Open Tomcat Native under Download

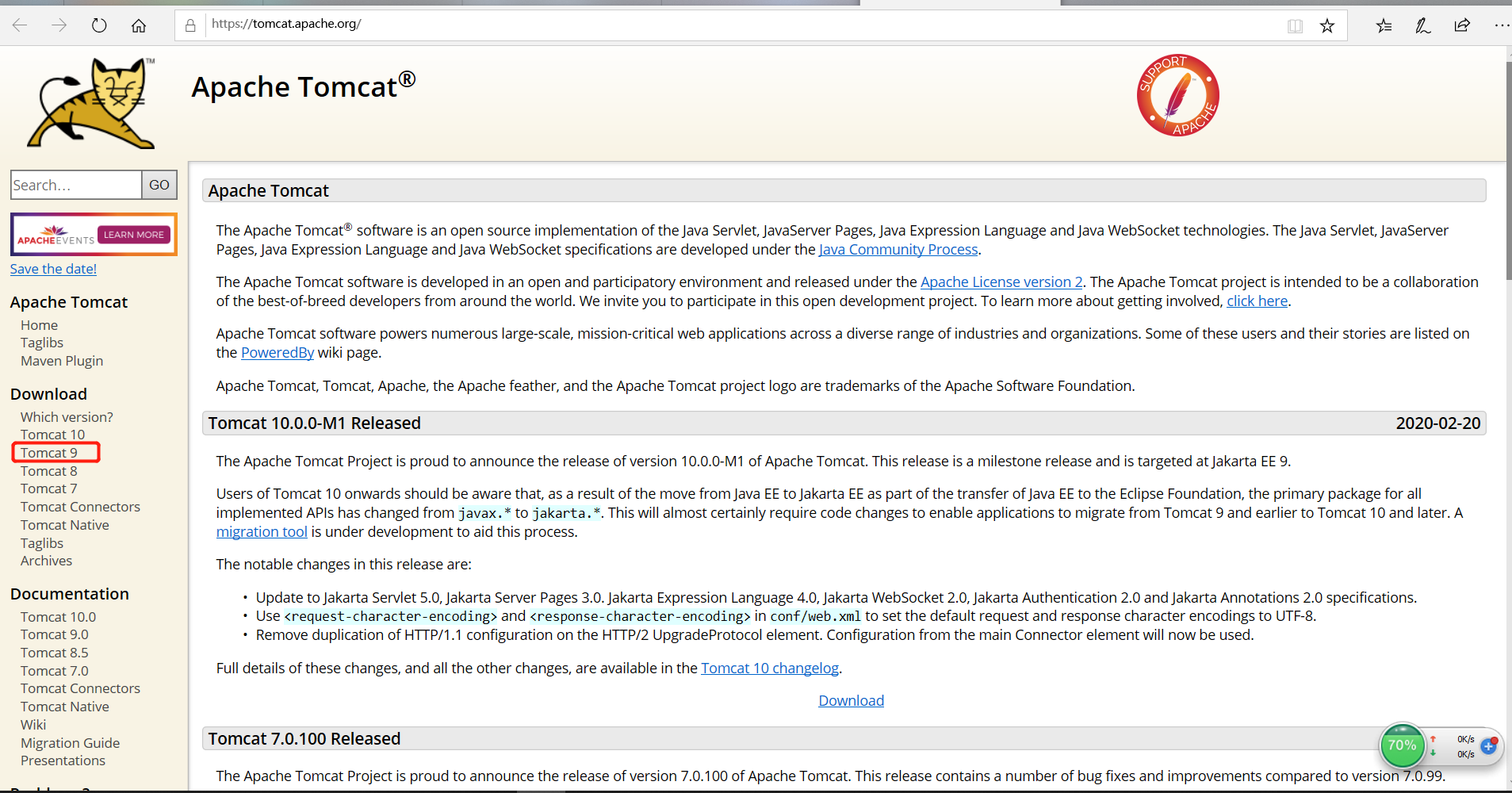(65, 525)
